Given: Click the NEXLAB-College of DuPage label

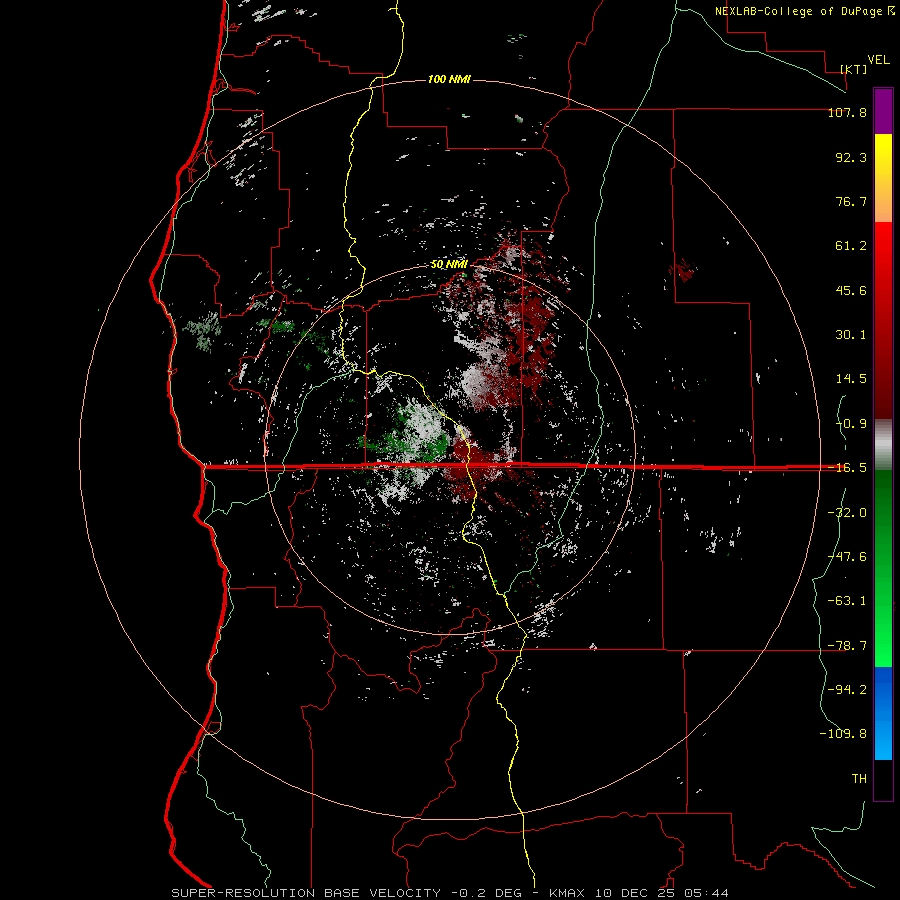Looking at the screenshot, I should [x=804, y=11].
